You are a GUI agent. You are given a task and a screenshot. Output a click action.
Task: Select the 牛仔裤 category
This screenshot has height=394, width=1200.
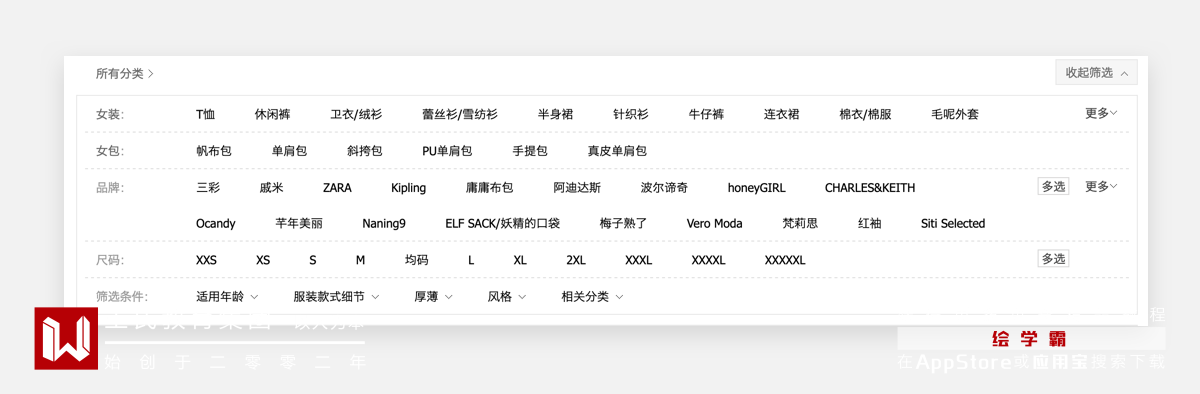(x=706, y=114)
